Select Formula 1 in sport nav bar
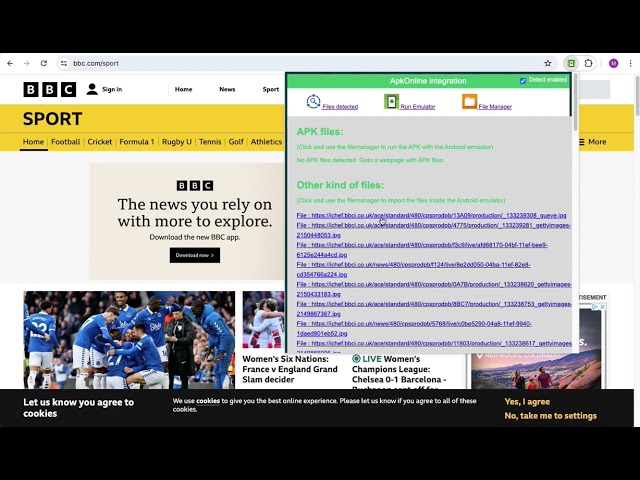Viewport: 640px width, 480px height. 137,142
